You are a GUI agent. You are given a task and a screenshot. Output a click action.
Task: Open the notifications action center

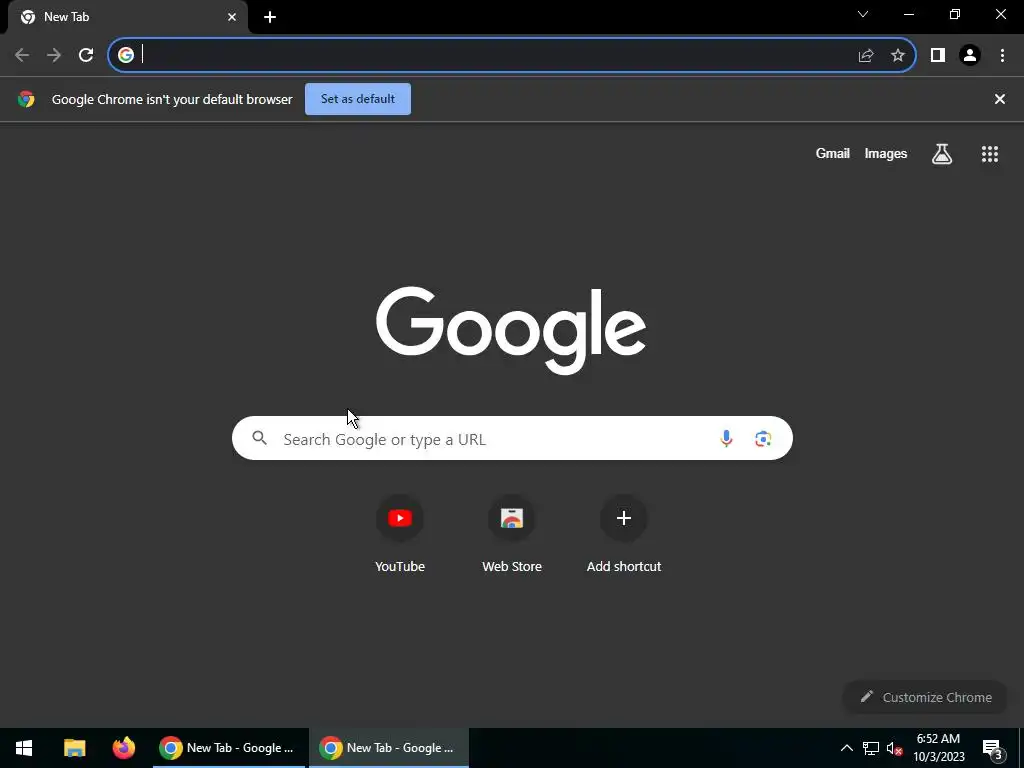pos(993,749)
